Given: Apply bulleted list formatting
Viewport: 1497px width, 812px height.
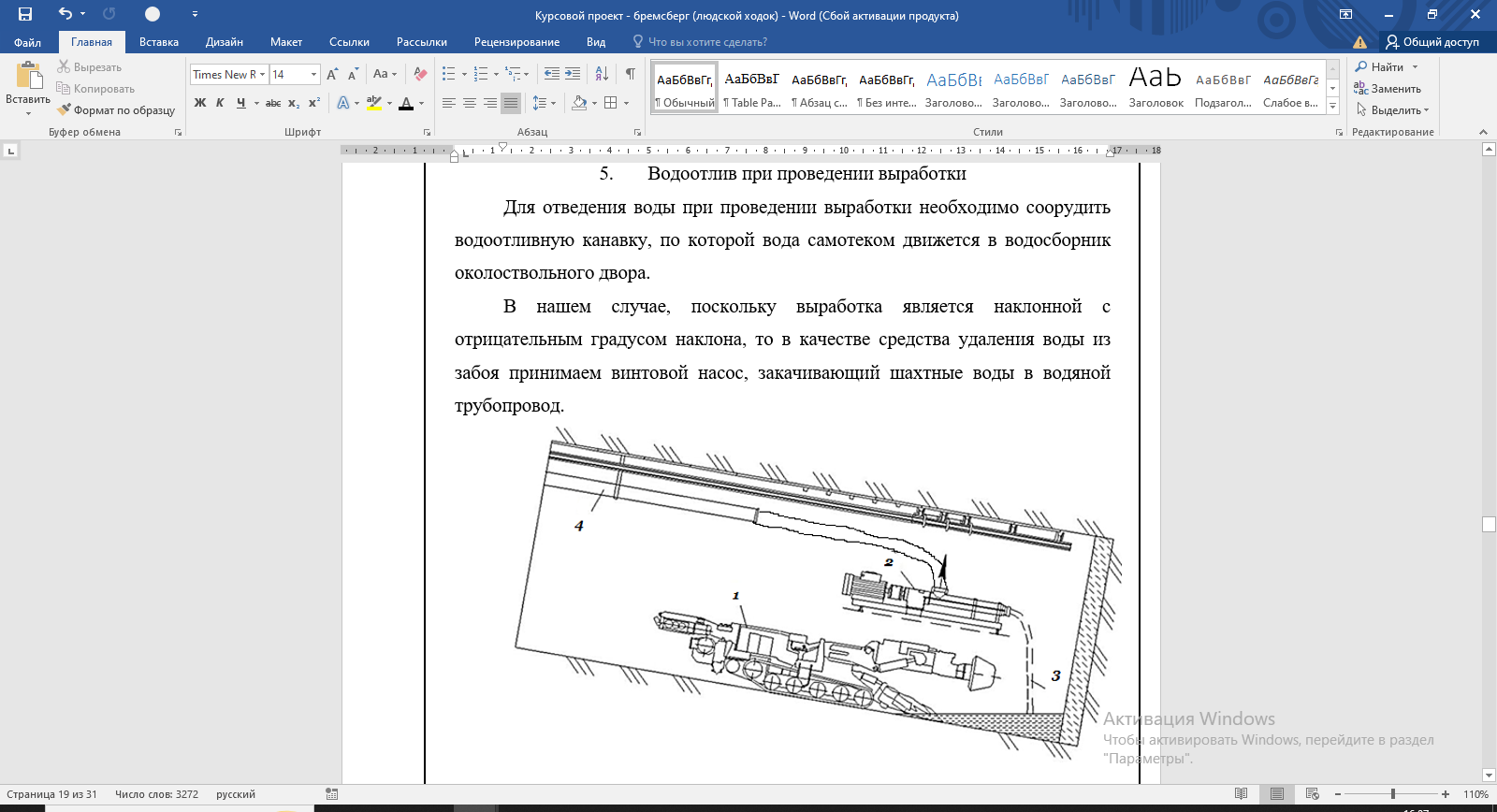Looking at the screenshot, I should tap(449, 74).
